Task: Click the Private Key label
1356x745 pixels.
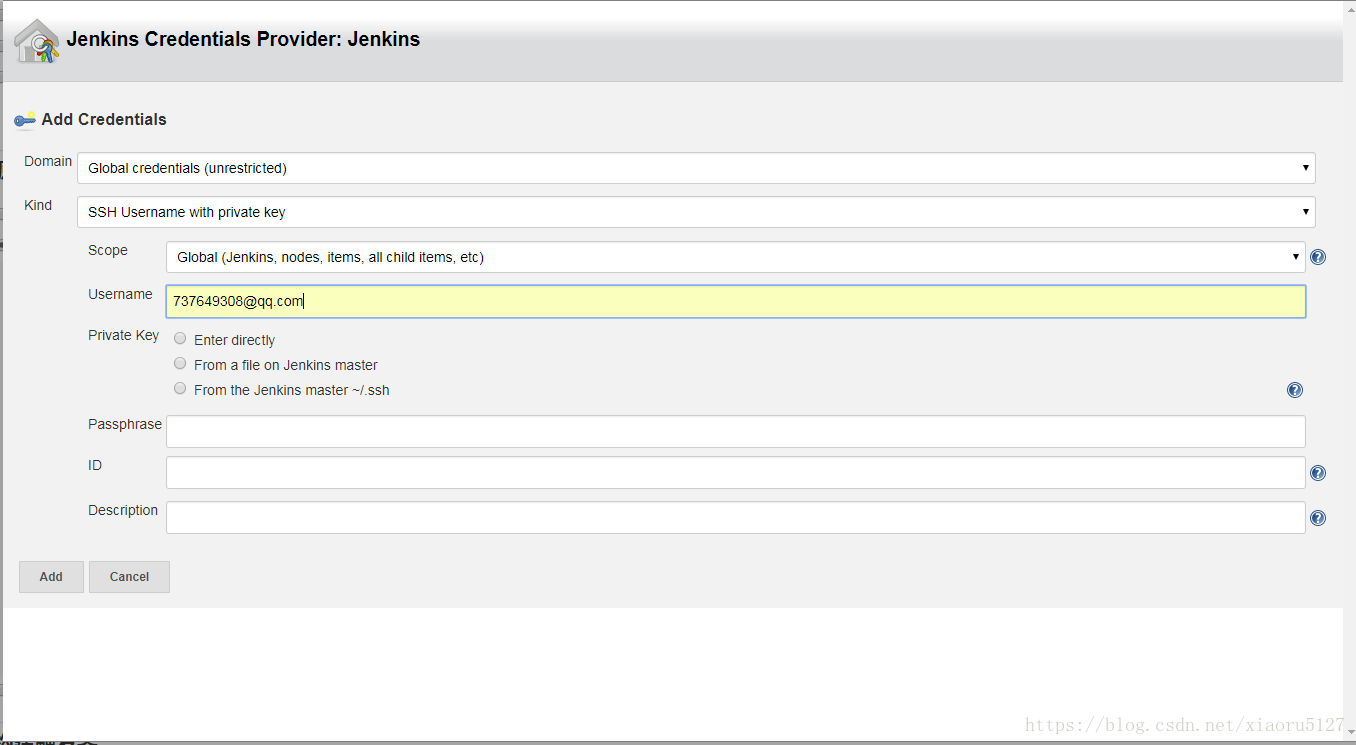Action: point(123,335)
